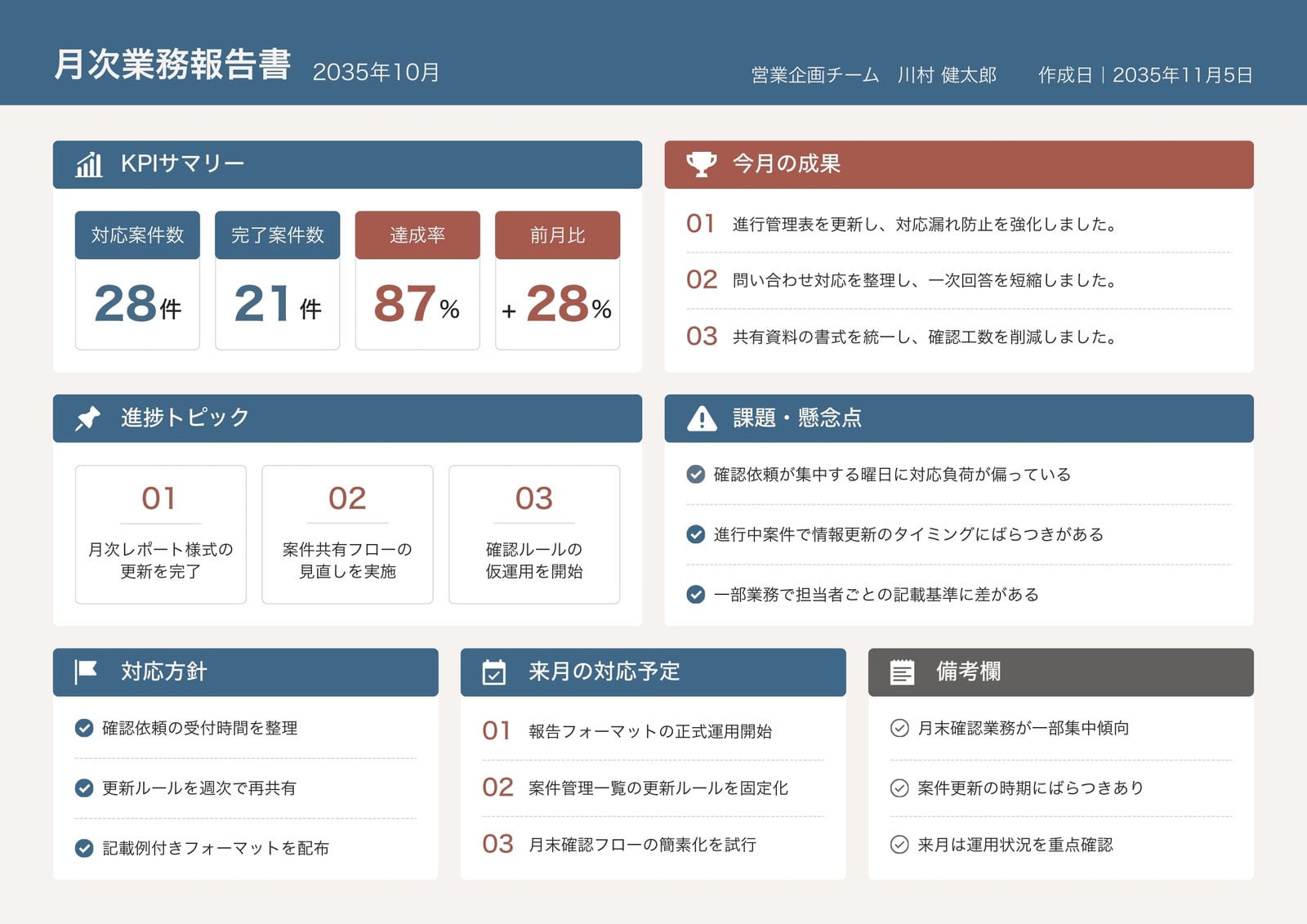The width and height of the screenshot is (1307, 924).
Task: Click the 21件 value under 完了案件数
Action: [278, 304]
